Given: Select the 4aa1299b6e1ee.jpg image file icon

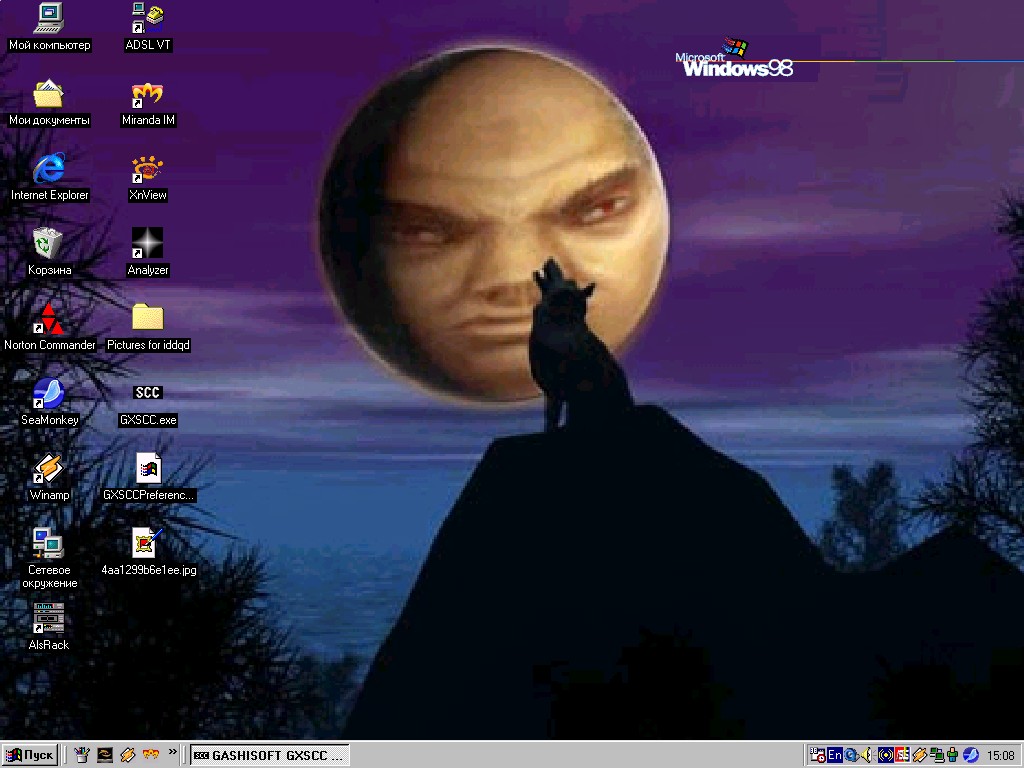Looking at the screenshot, I should [x=148, y=544].
